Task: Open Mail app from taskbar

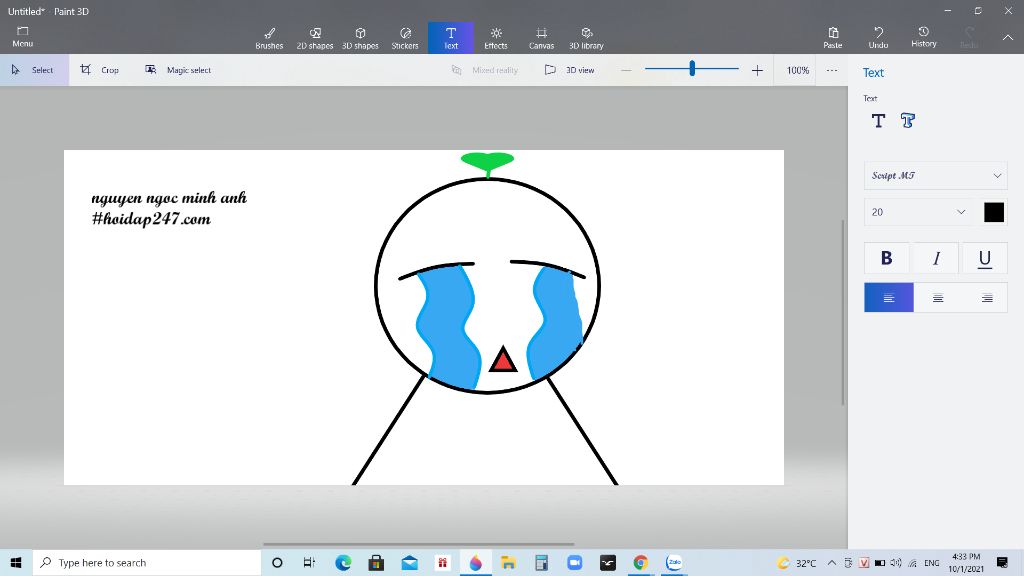Action: tap(409, 562)
